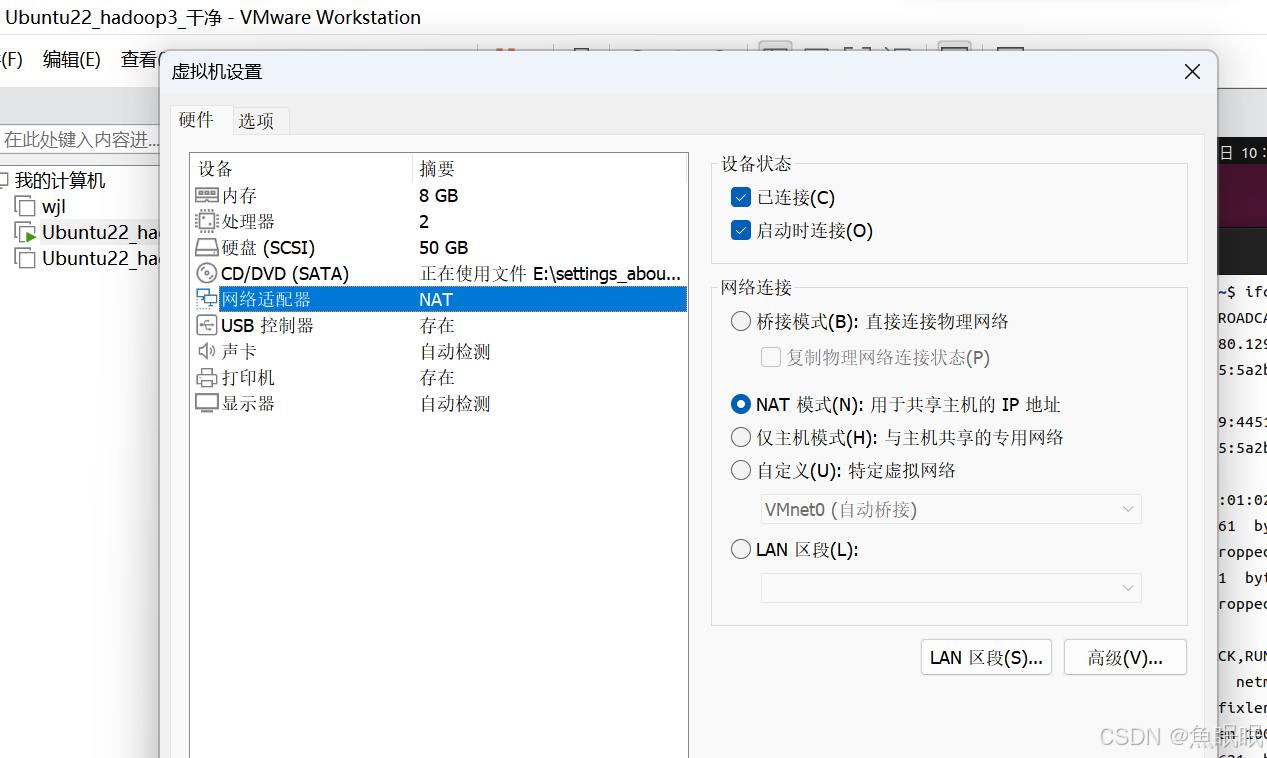Click the 高级(V)... button
Screen dimensions: 1267x758
pos(1125,658)
